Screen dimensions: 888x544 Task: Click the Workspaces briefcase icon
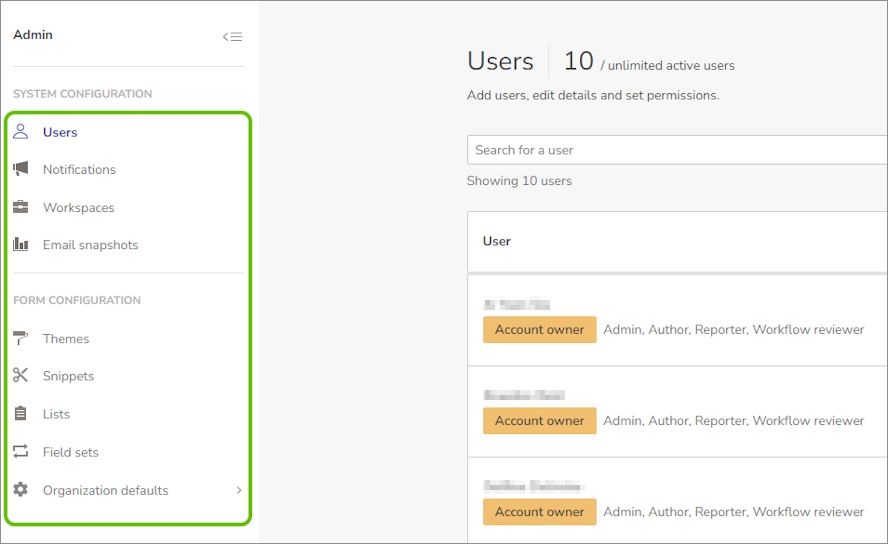[x=20, y=207]
